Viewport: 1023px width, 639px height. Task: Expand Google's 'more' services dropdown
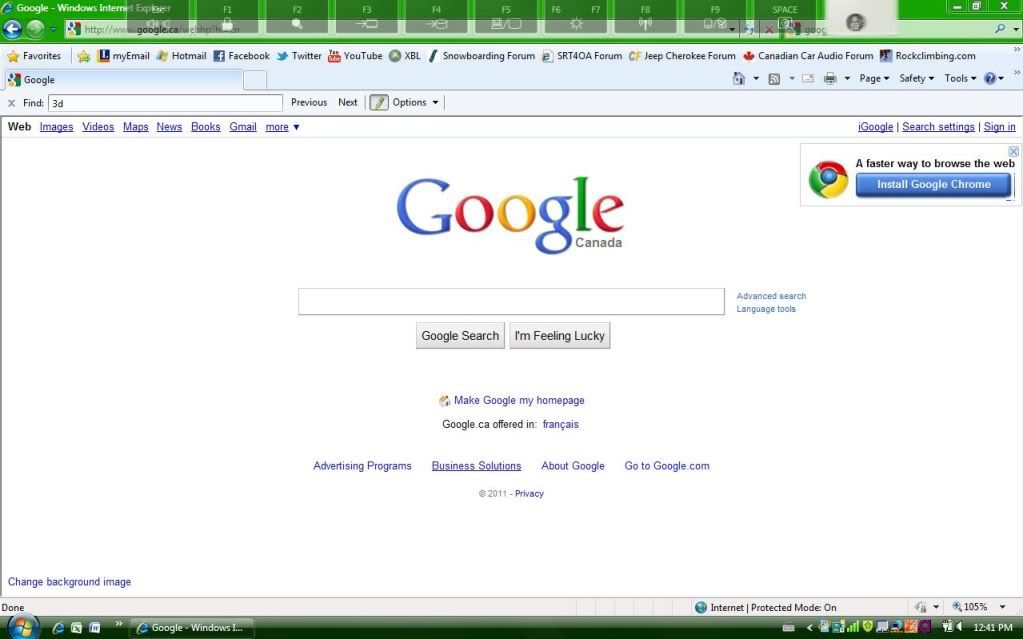point(282,127)
